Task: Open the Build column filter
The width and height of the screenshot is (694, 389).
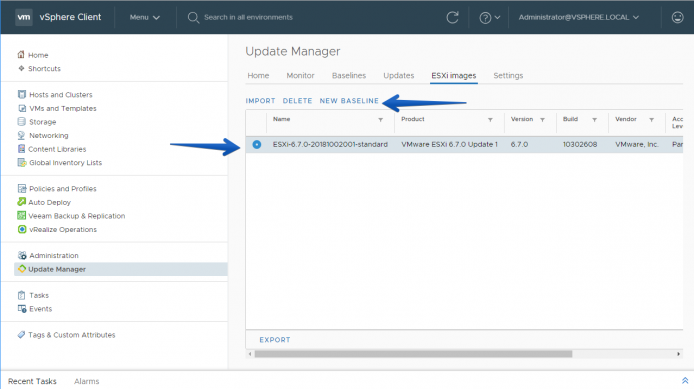Action: pos(594,120)
